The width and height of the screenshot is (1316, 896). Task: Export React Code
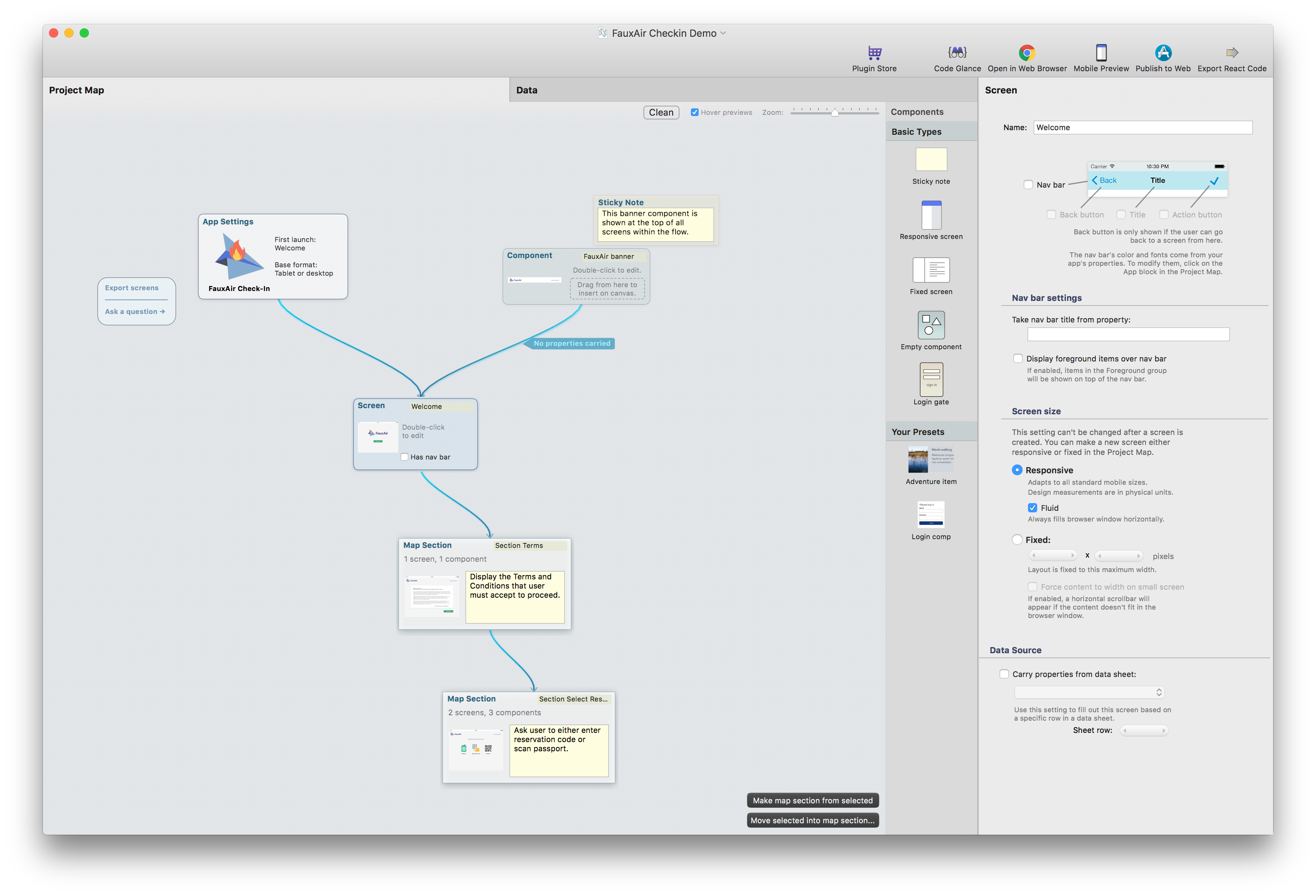[x=1232, y=52]
